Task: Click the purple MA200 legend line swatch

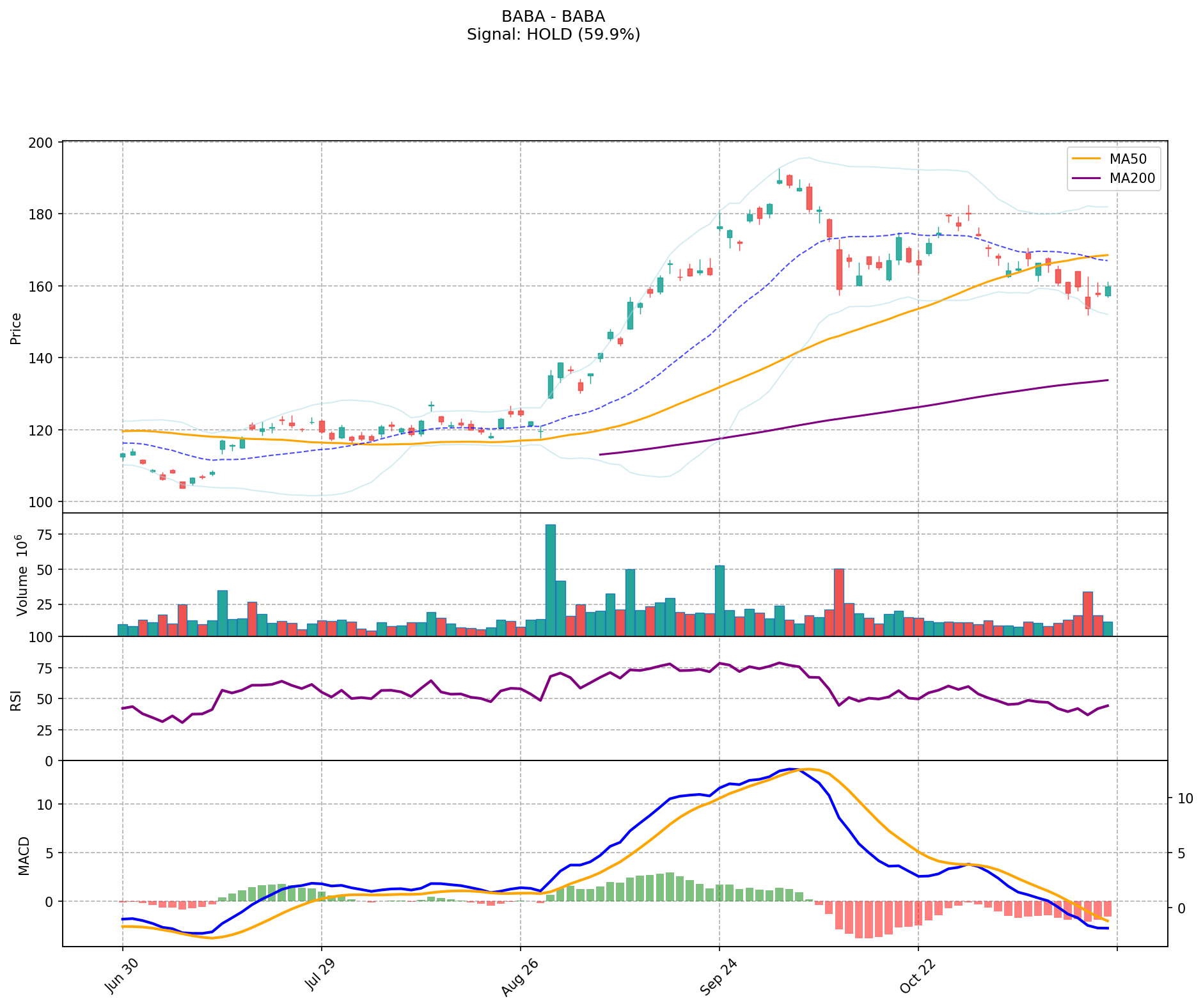Action: click(x=1087, y=178)
